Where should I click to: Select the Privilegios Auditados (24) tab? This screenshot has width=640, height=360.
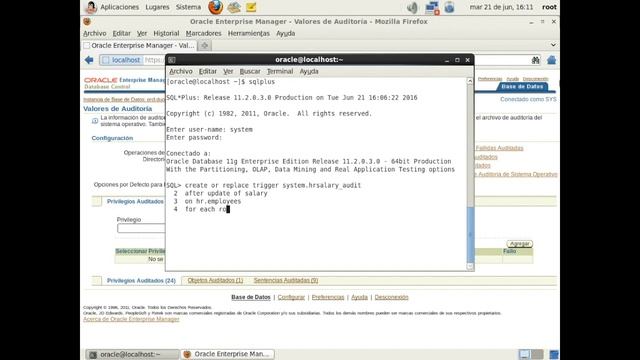pos(141,281)
